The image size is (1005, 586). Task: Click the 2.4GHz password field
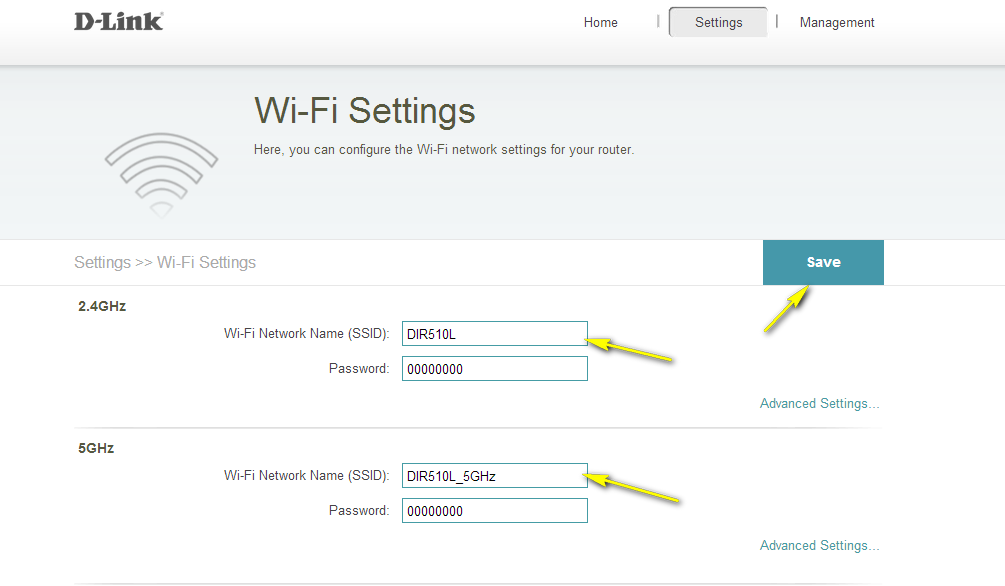[494, 369]
